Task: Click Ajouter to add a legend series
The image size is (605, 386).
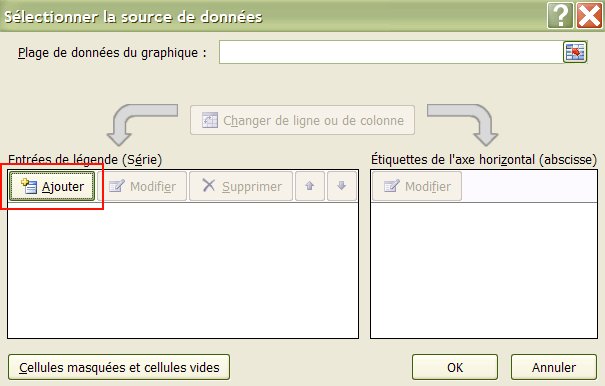Action: (x=52, y=186)
